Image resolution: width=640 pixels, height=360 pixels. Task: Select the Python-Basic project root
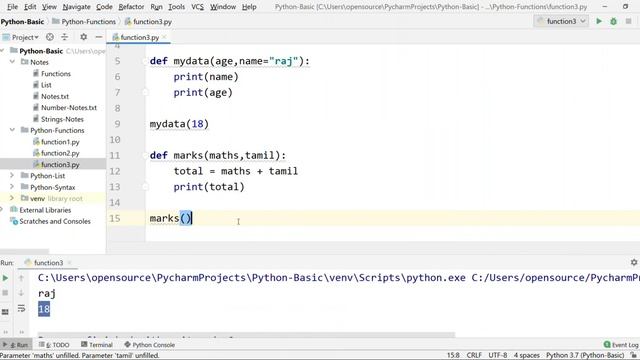(41, 51)
